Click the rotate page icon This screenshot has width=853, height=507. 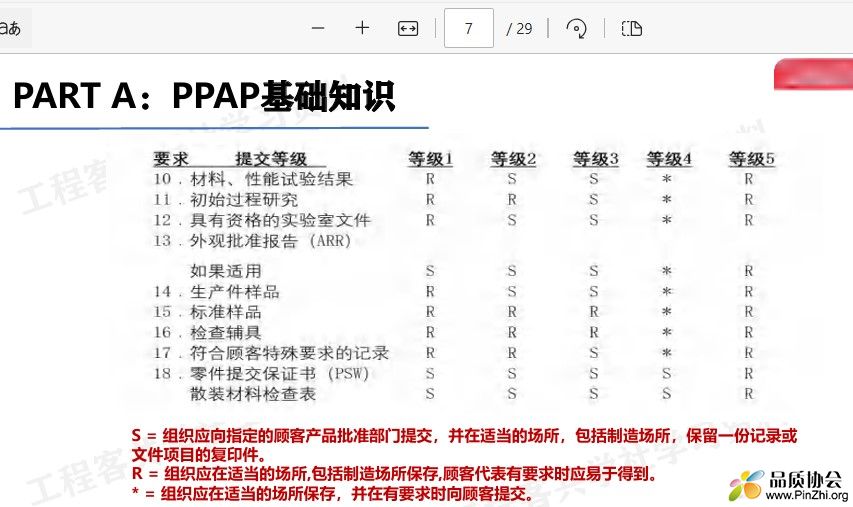577,28
